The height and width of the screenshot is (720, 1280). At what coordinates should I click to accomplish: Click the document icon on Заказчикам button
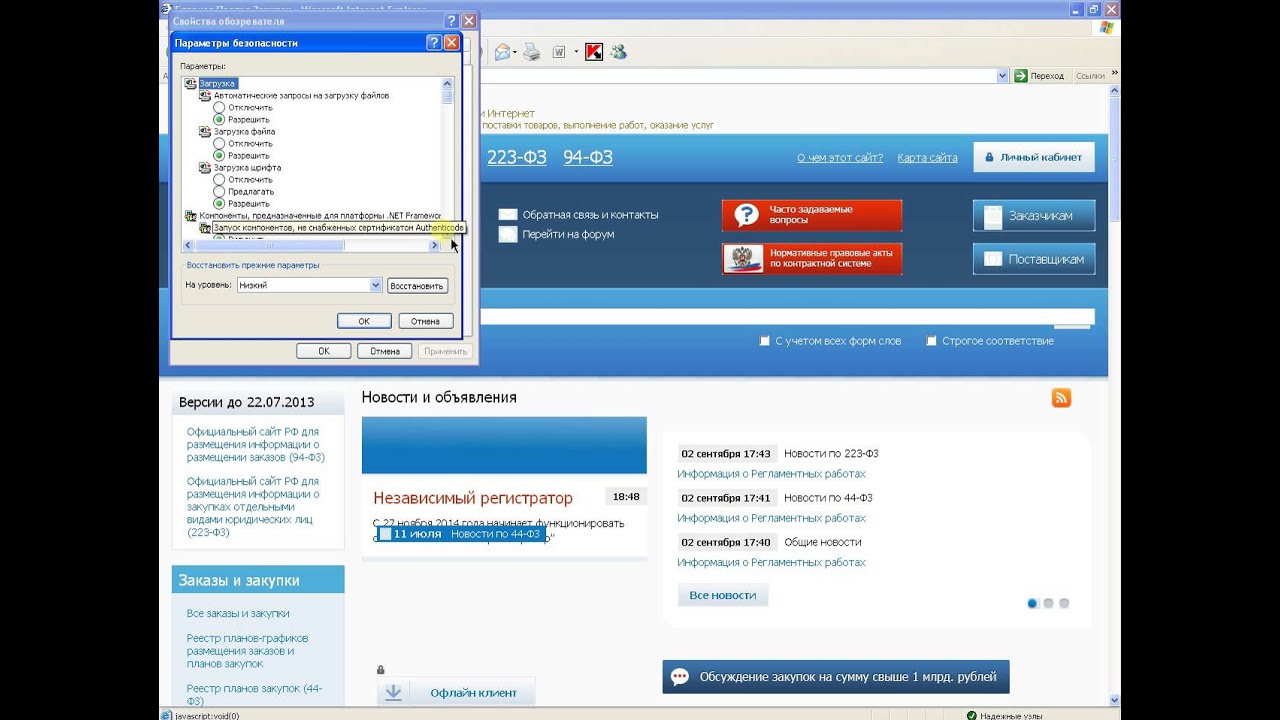992,216
